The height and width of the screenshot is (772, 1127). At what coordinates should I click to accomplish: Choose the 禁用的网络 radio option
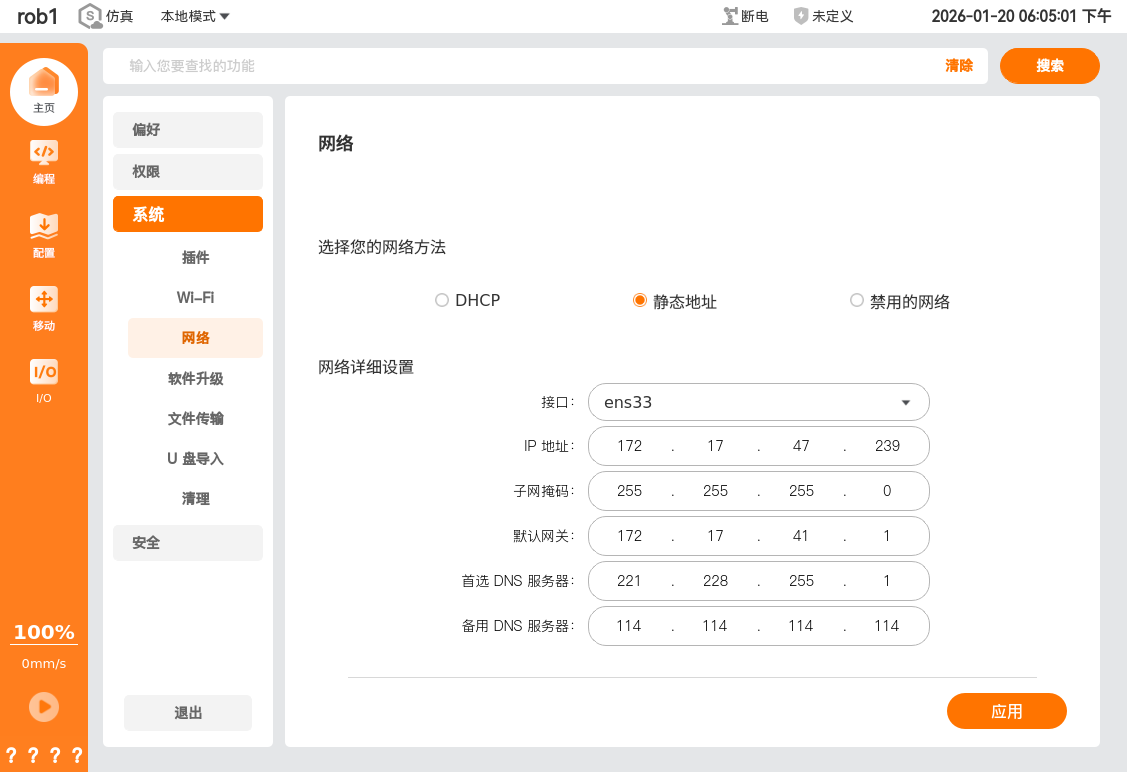point(856,301)
